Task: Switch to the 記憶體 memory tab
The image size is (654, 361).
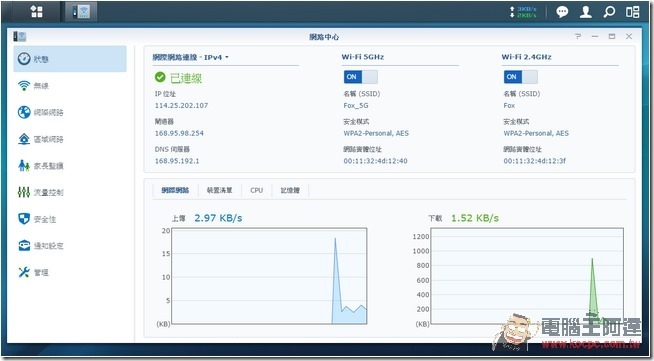Action: click(x=290, y=191)
